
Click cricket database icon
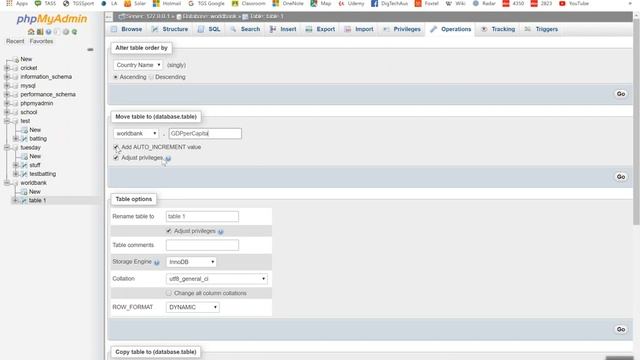tap(16, 68)
